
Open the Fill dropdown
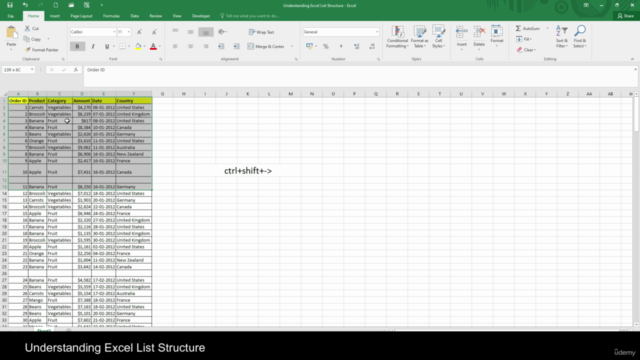[524, 39]
